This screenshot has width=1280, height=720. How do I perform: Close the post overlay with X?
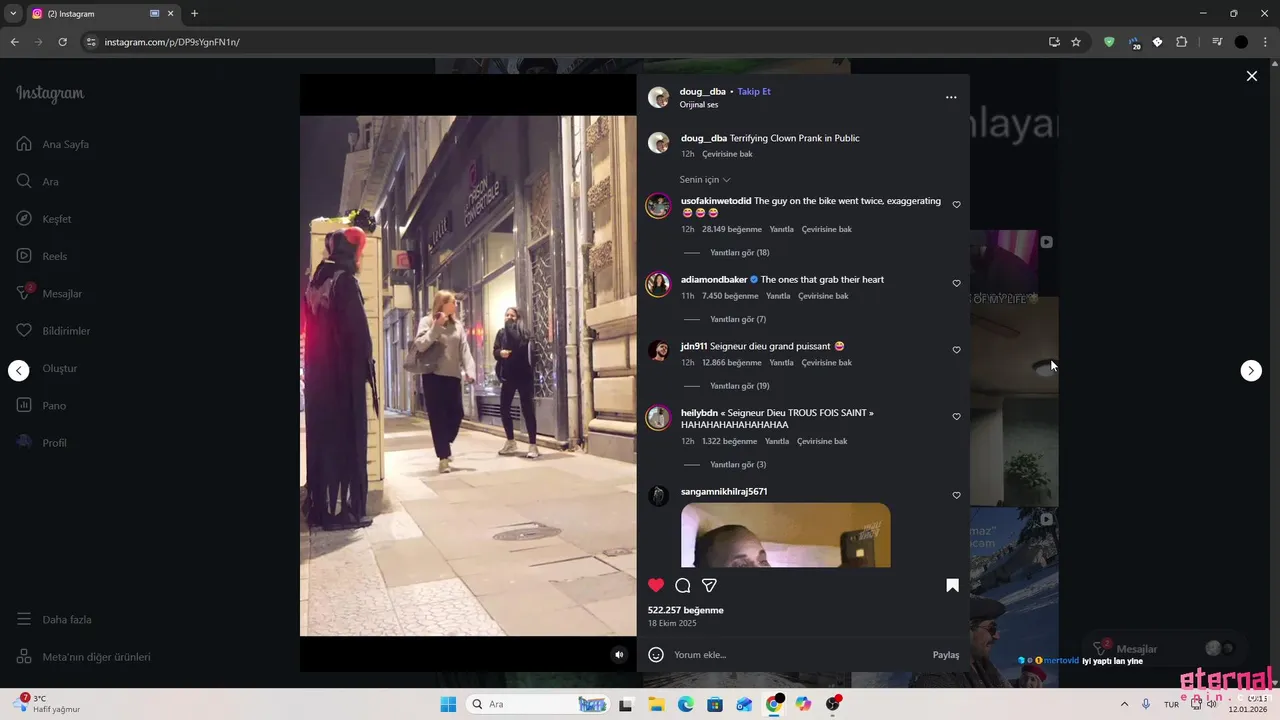pos(1251,76)
